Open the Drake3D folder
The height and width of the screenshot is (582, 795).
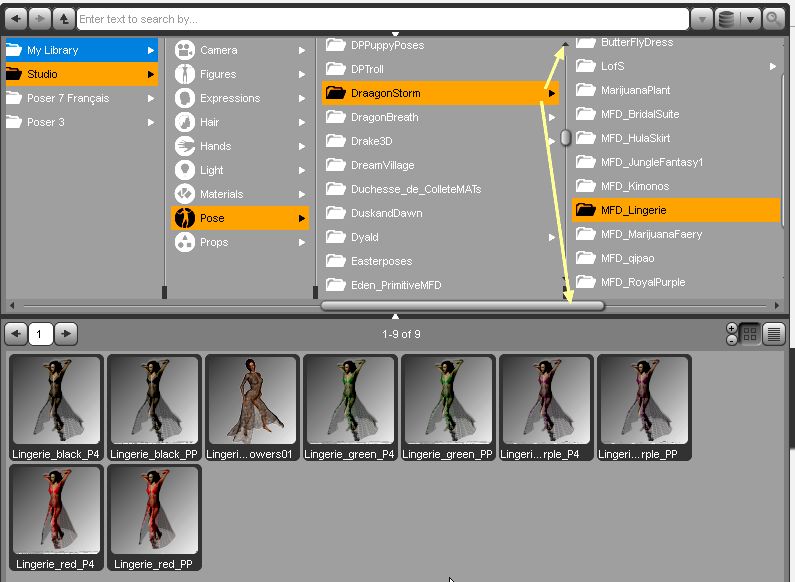point(440,141)
